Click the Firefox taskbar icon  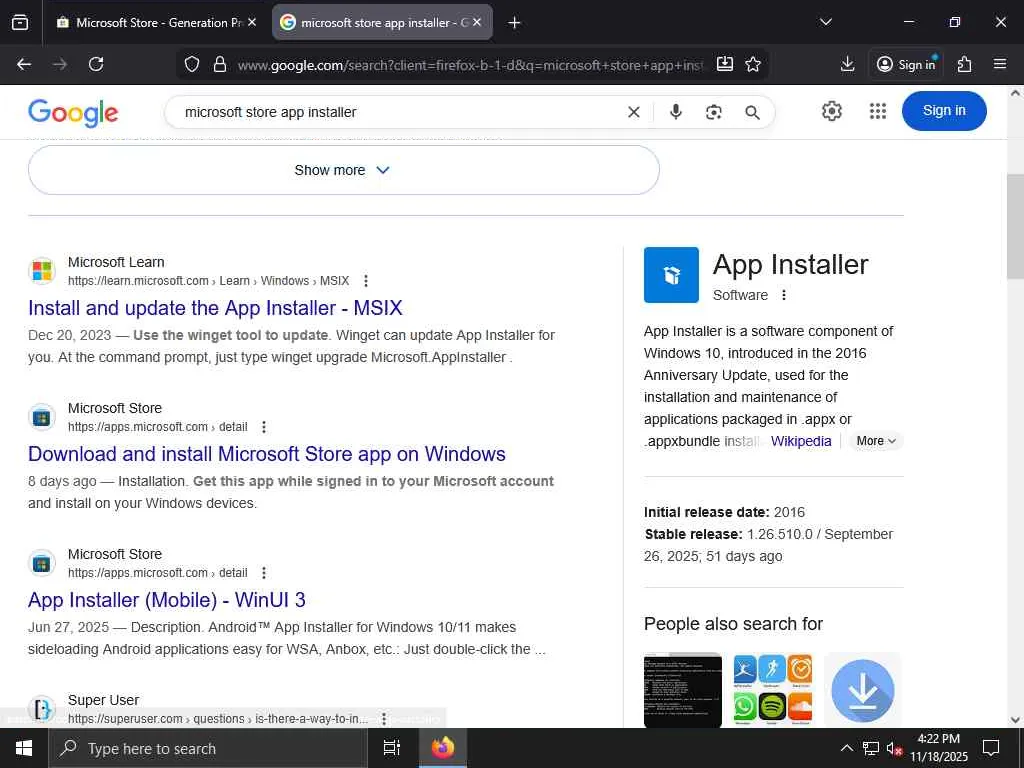pyautogui.click(x=443, y=748)
